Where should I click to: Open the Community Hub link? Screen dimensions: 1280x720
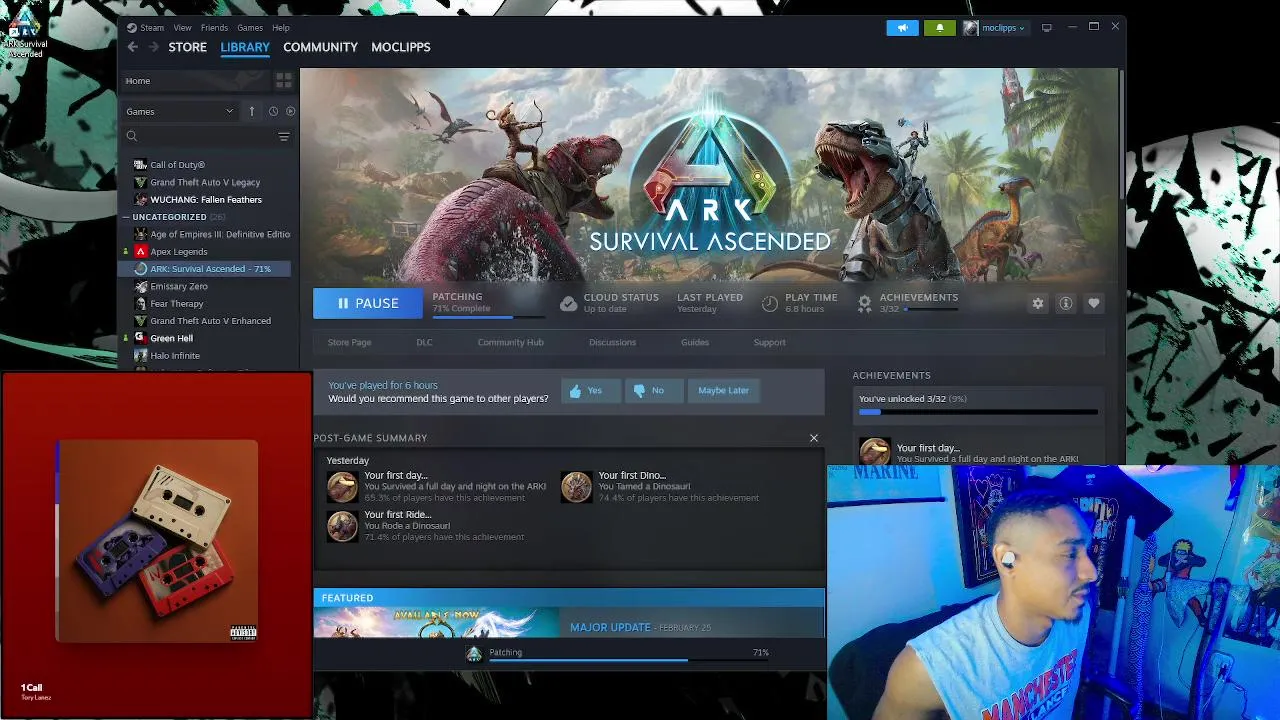tap(510, 342)
